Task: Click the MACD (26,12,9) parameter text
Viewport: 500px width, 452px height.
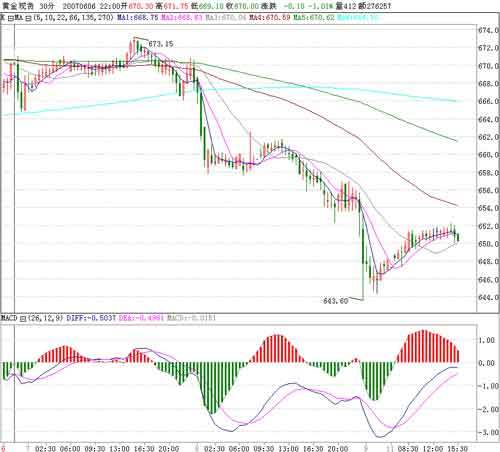Action: tap(45, 318)
